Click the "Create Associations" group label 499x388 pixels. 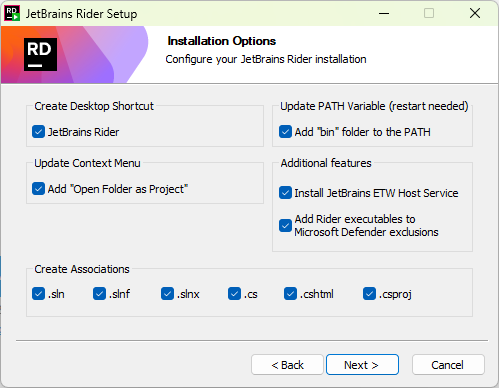click(82, 269)
